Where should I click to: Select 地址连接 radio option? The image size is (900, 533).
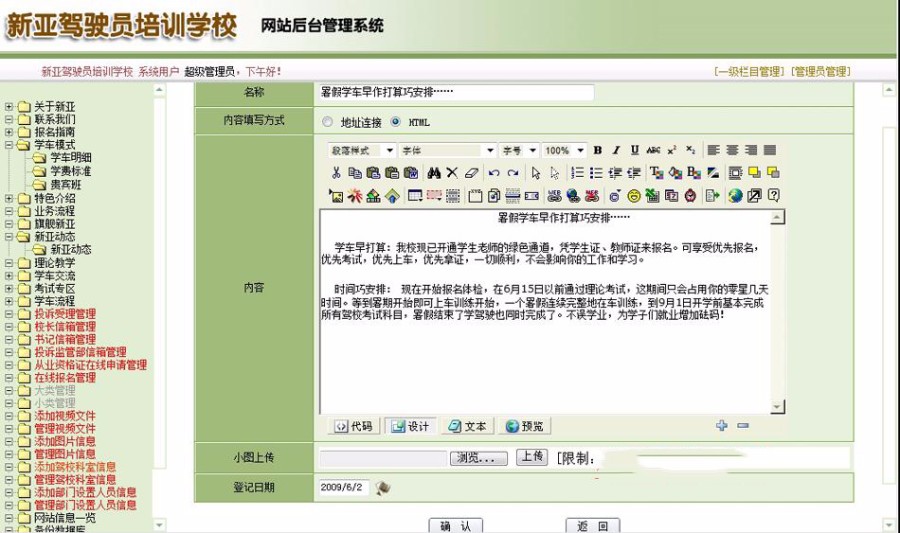pos(328,122)
